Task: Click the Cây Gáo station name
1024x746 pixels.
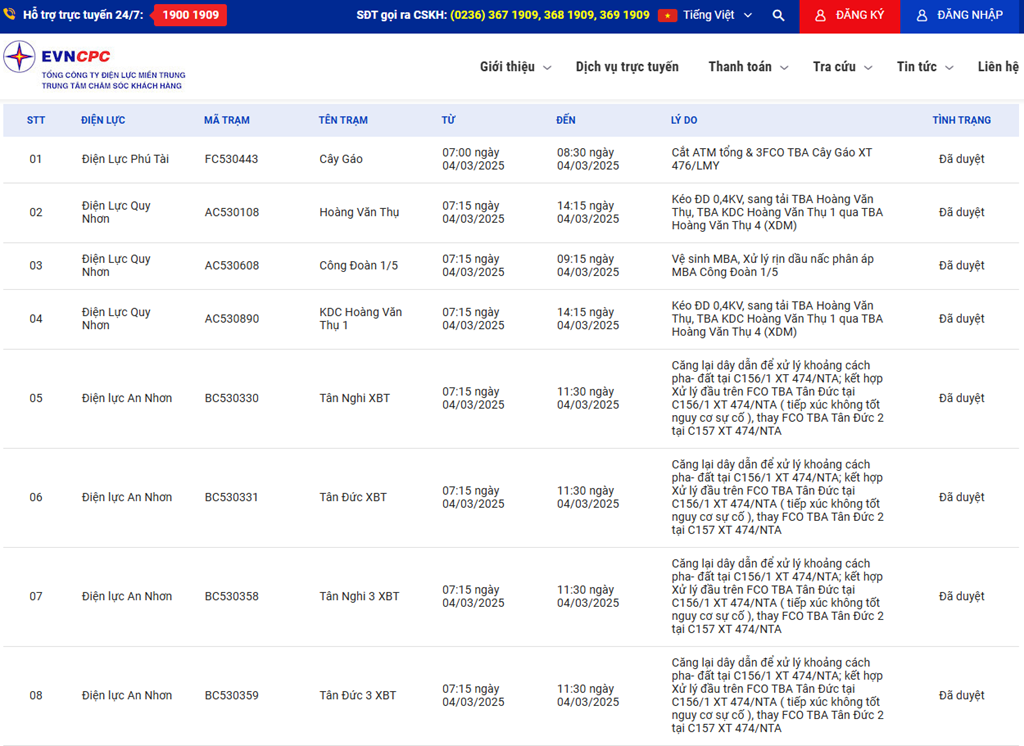Action: click(341, 159)
